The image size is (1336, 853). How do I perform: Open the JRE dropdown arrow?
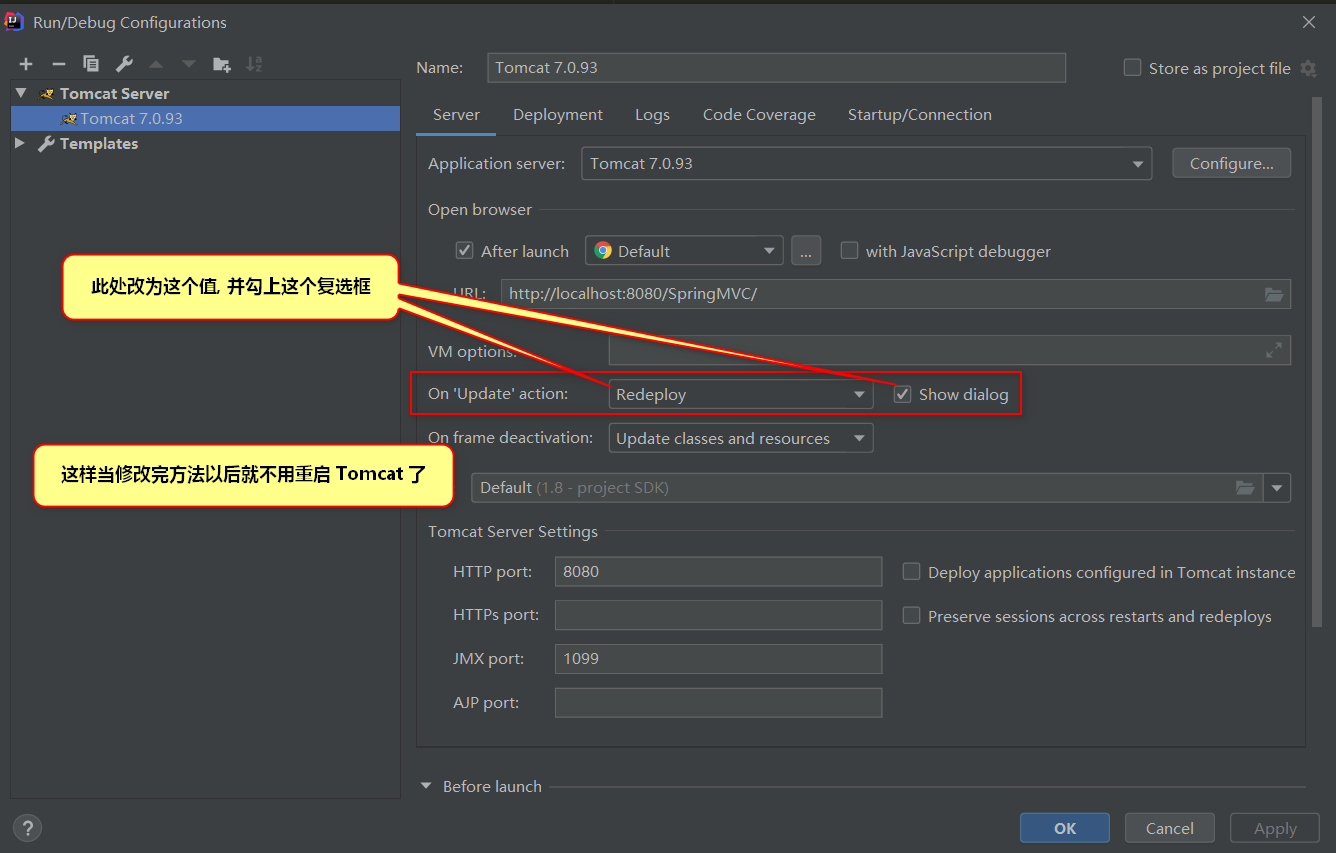pos(1277,488)
